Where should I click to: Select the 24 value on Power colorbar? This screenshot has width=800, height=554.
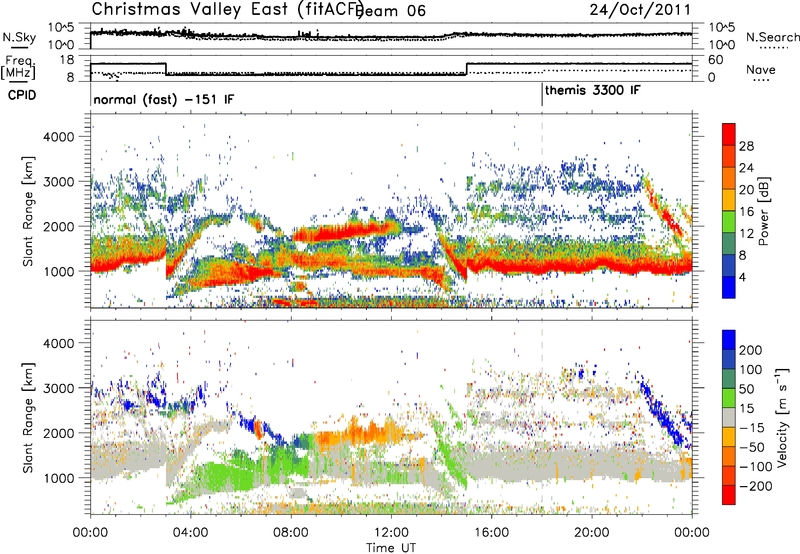click(746, 168)
